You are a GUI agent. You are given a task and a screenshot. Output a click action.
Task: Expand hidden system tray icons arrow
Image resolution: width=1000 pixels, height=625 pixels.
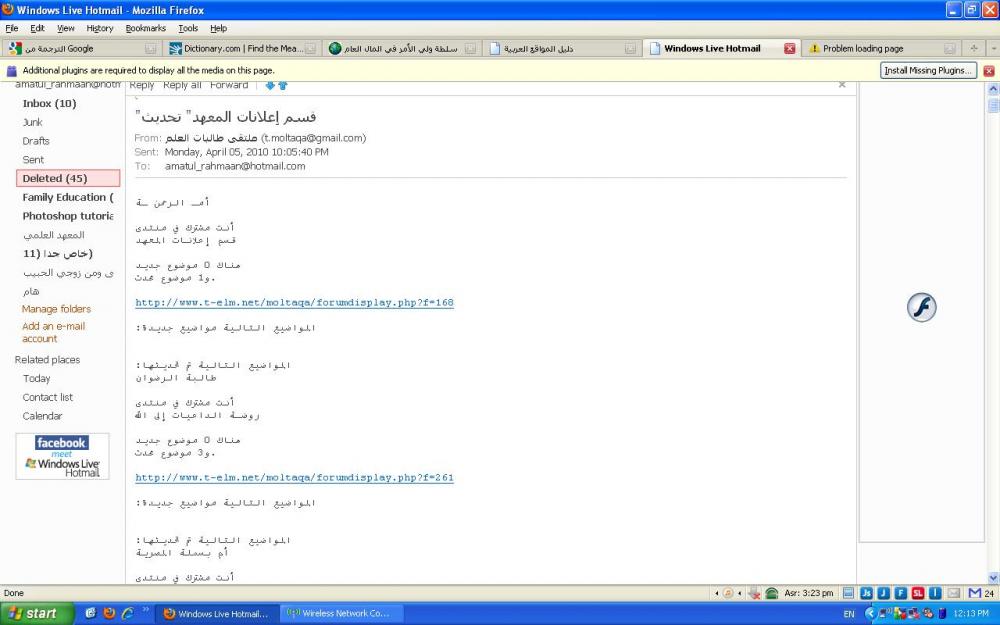point(870,613)
